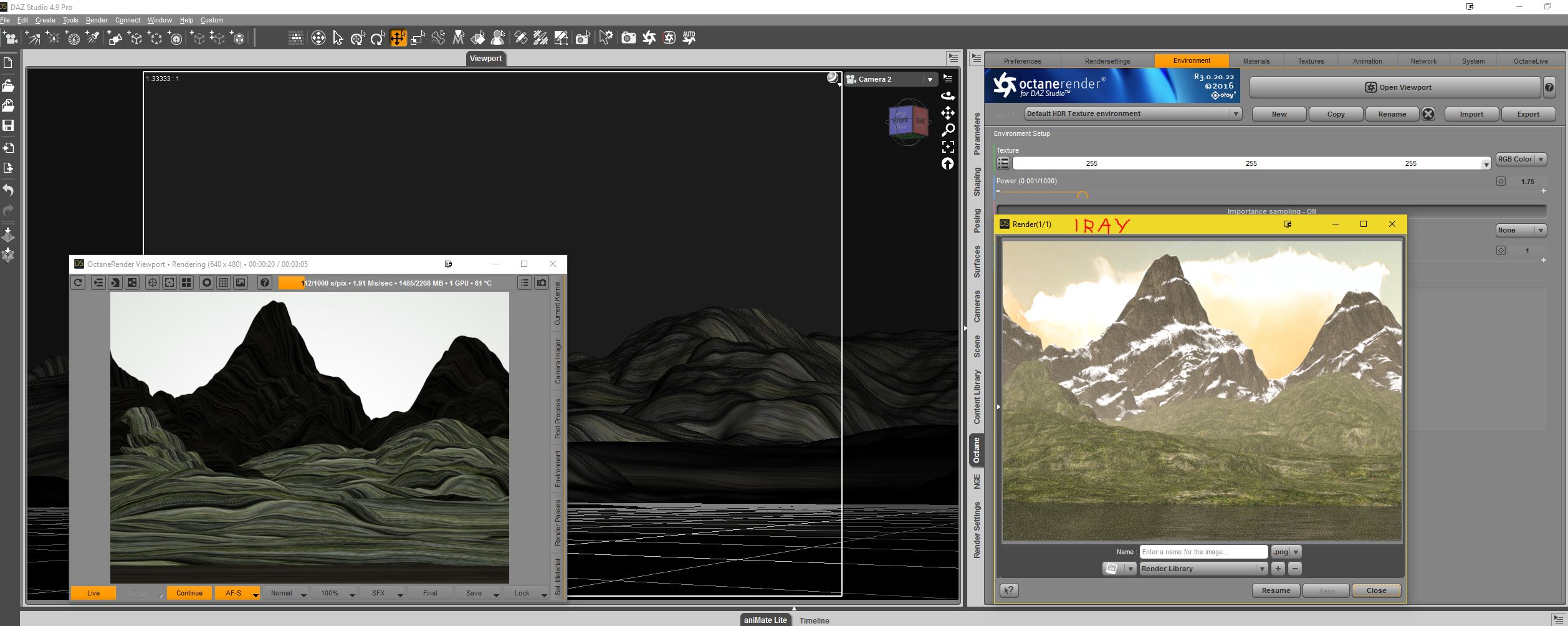This screenshot has width=1568, height=626.
Task: Open the Render Library dropdown in Render window
Action: tap(1203, 569)
